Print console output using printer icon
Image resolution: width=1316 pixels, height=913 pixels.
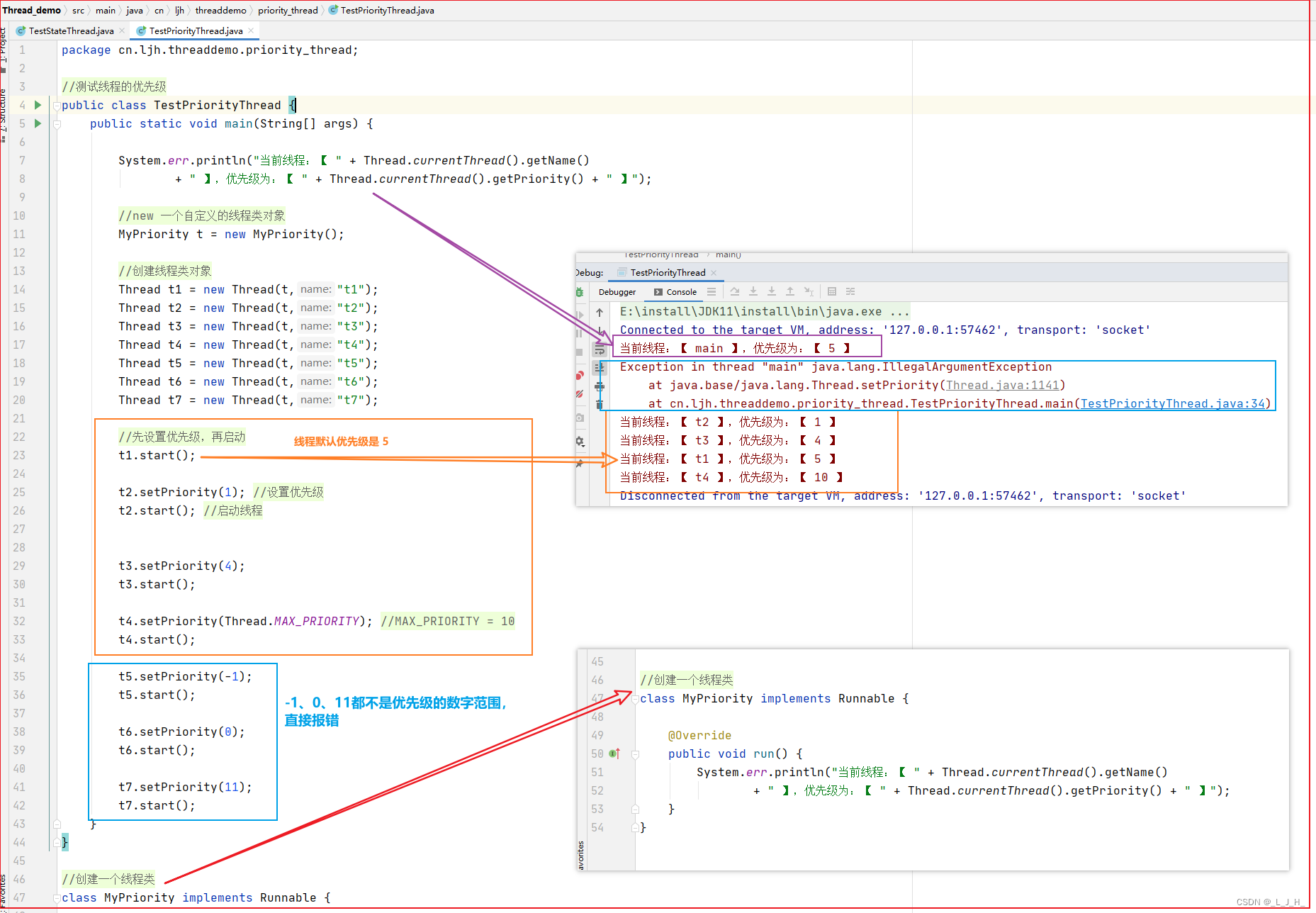[600, 386]
